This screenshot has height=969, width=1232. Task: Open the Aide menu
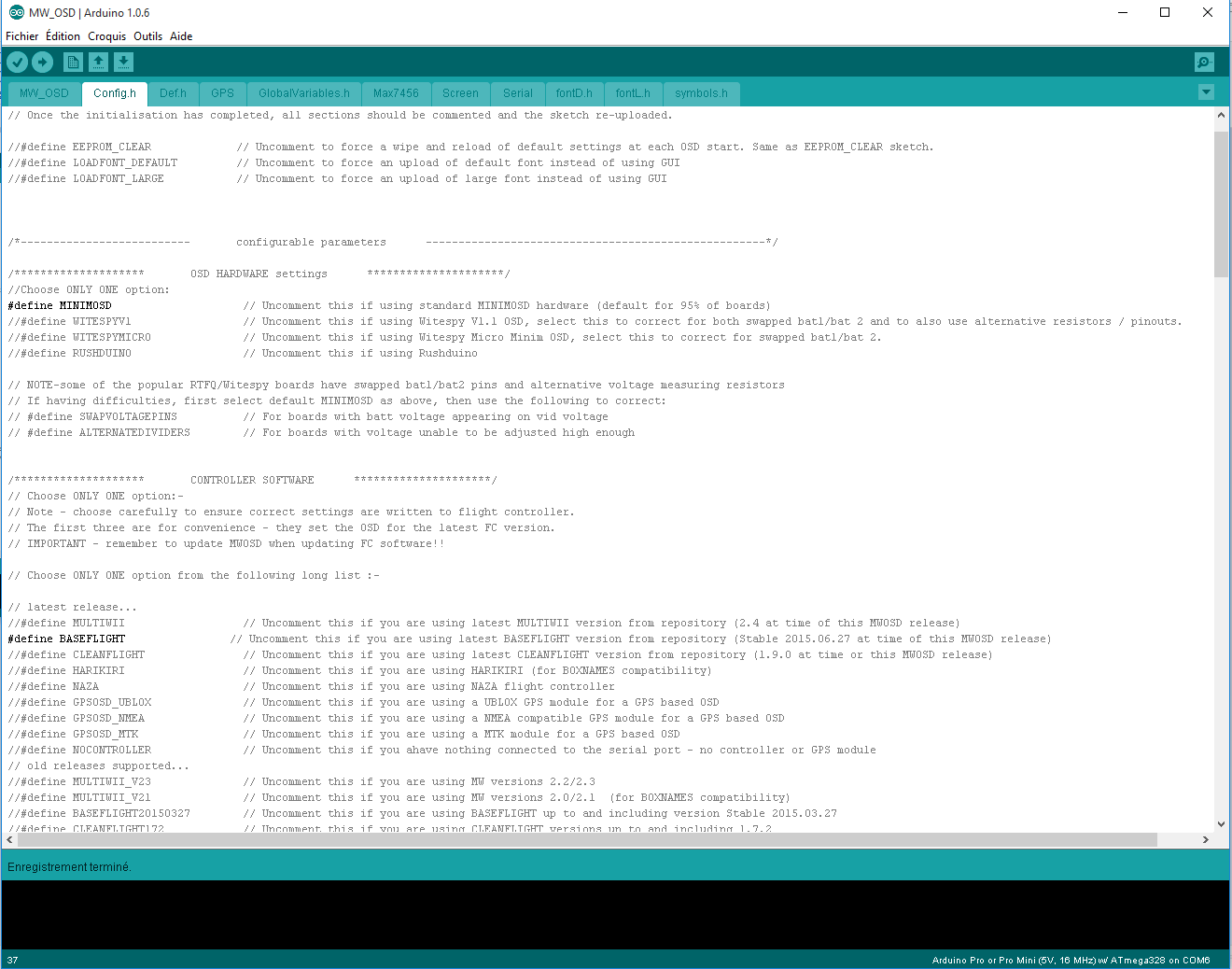tap(181, 36)
